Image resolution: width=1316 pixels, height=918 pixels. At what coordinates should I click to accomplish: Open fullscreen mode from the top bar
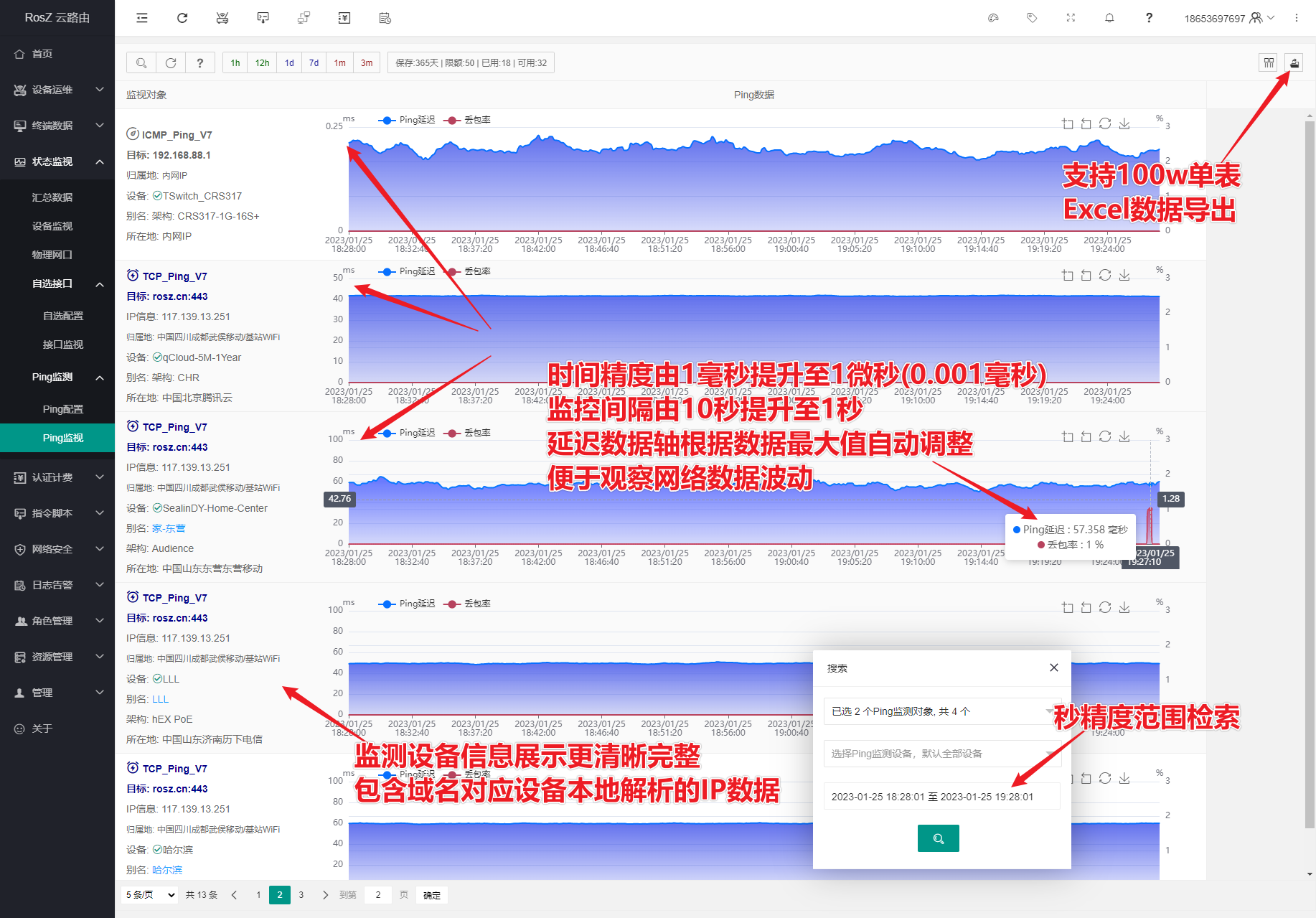coord(1071,17)
